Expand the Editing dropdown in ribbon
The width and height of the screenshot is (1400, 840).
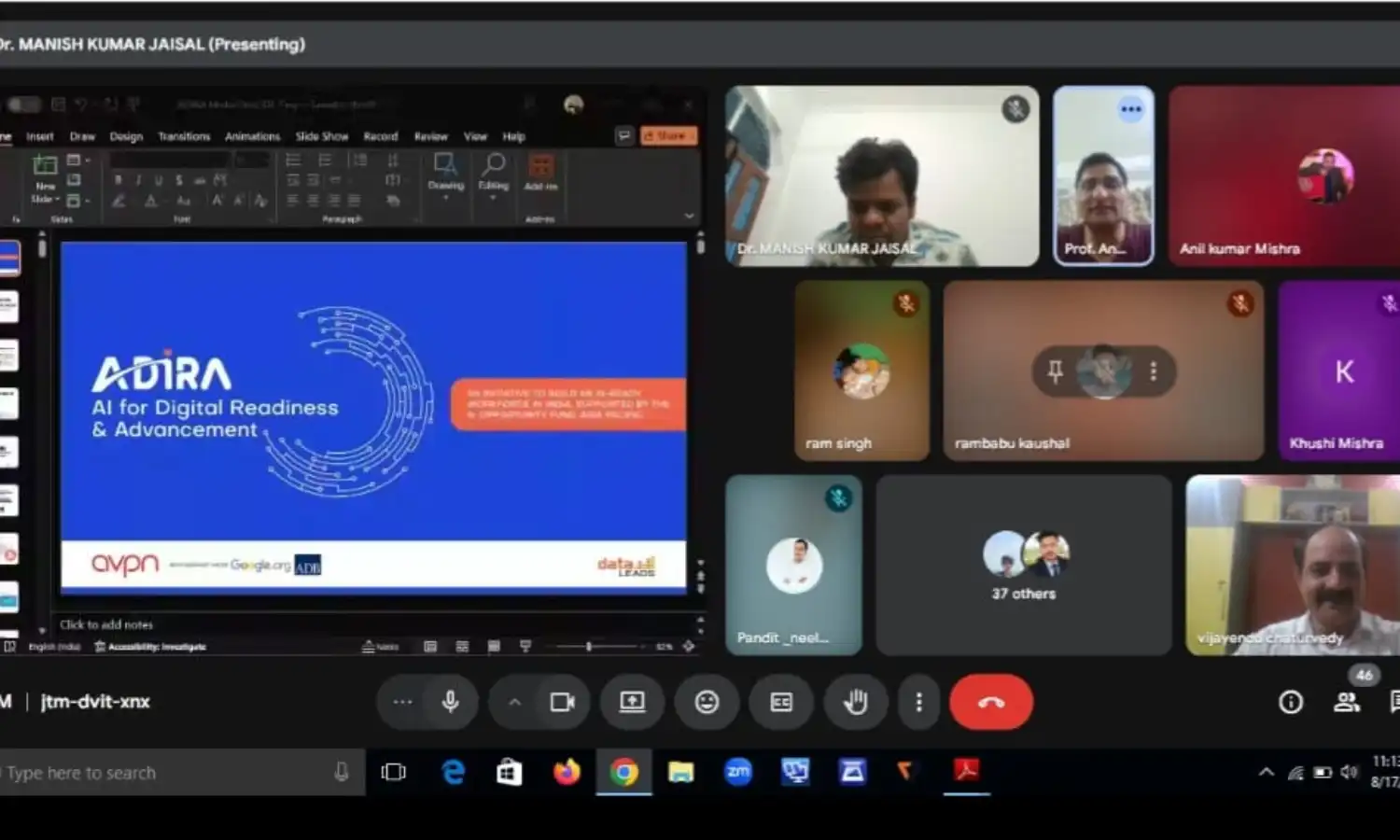pyautogui.click(x=494, y=177)
